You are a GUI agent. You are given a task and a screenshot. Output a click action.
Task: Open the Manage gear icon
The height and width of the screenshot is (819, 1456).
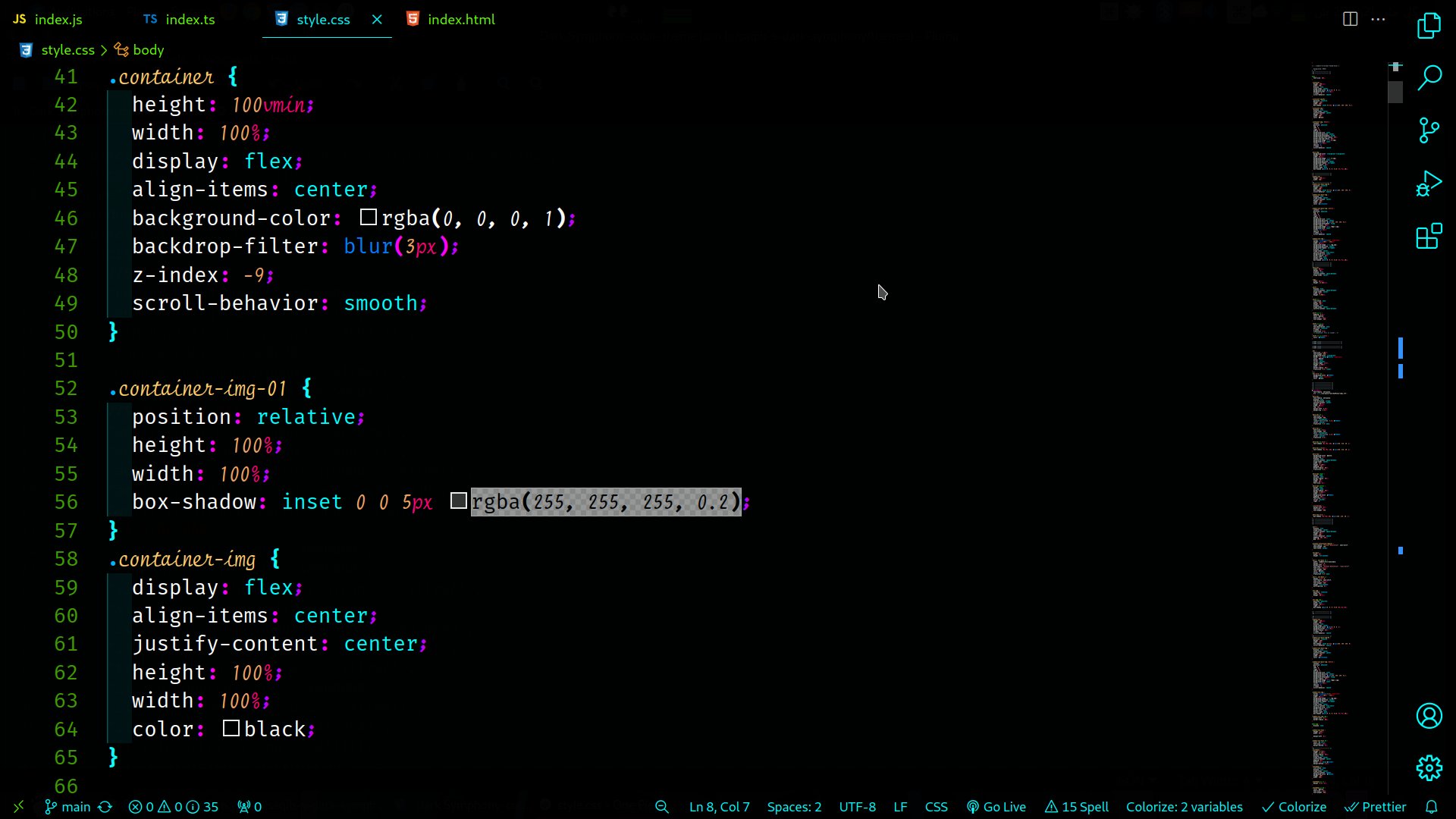point(1429,768)
